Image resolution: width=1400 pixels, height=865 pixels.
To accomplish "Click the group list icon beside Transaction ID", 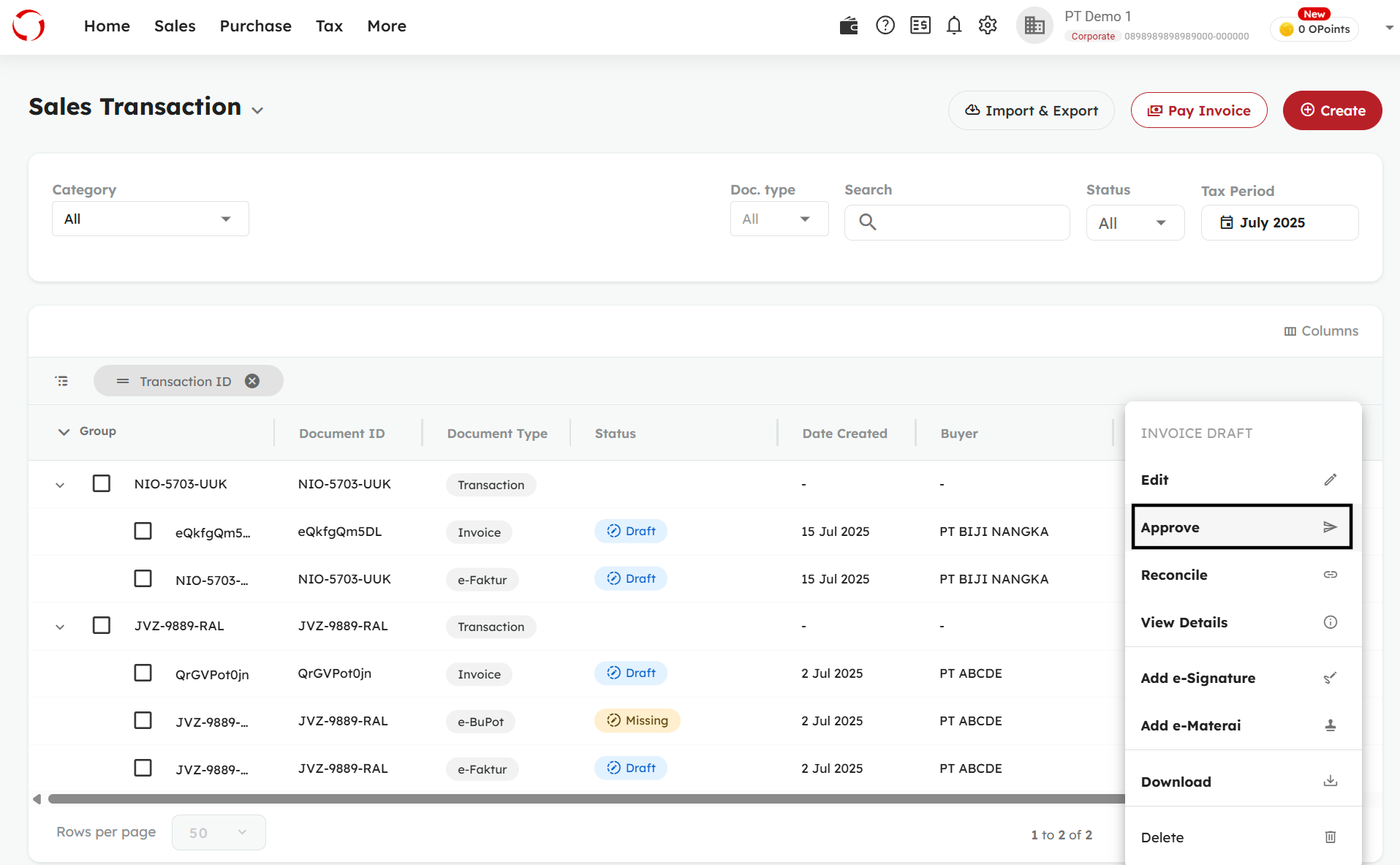I will click(x=62, y=381).
